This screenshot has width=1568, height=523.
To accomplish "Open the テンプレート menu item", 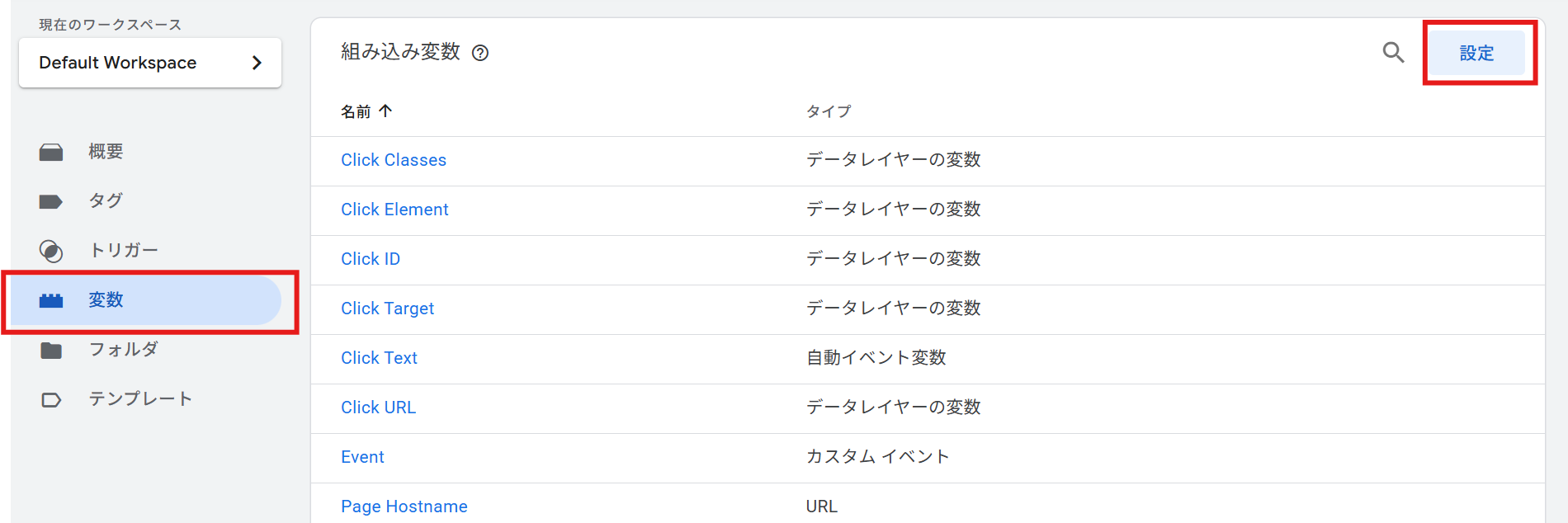I will (140, 399).
